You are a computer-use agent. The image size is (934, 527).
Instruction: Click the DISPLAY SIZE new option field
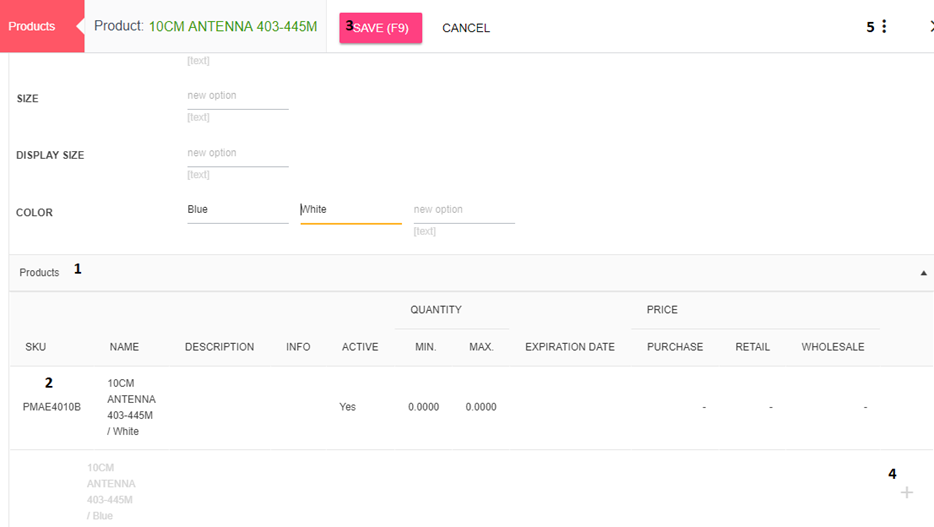coord(237,153)
